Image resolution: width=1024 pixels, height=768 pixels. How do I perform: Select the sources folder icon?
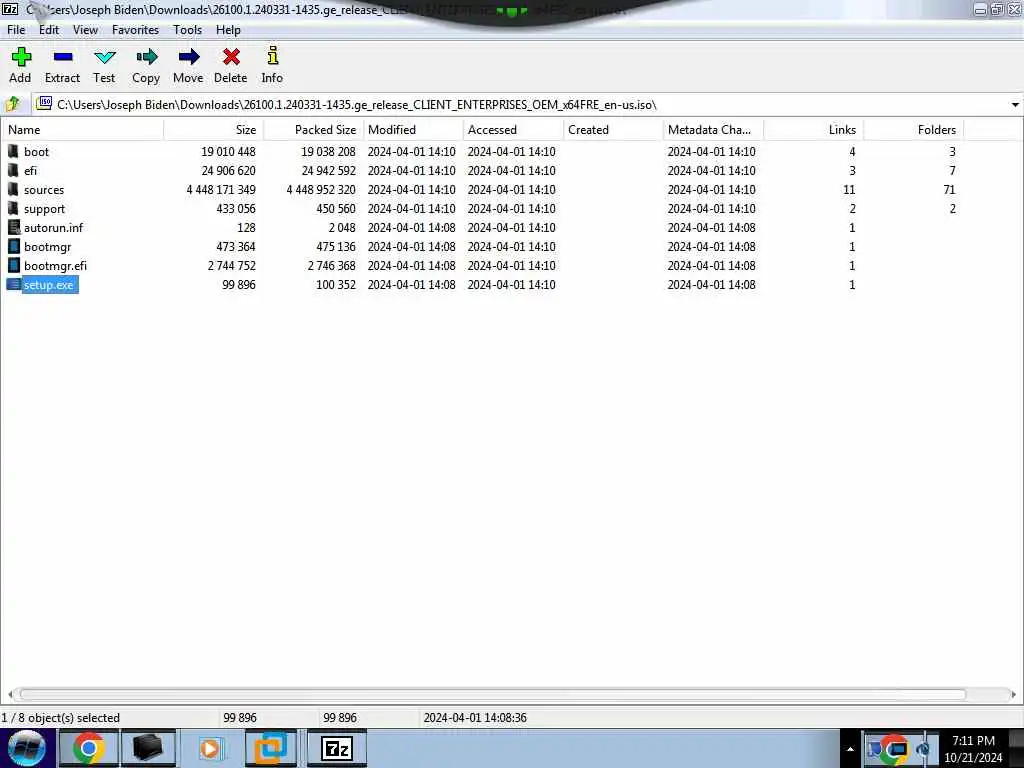(13, 189)
